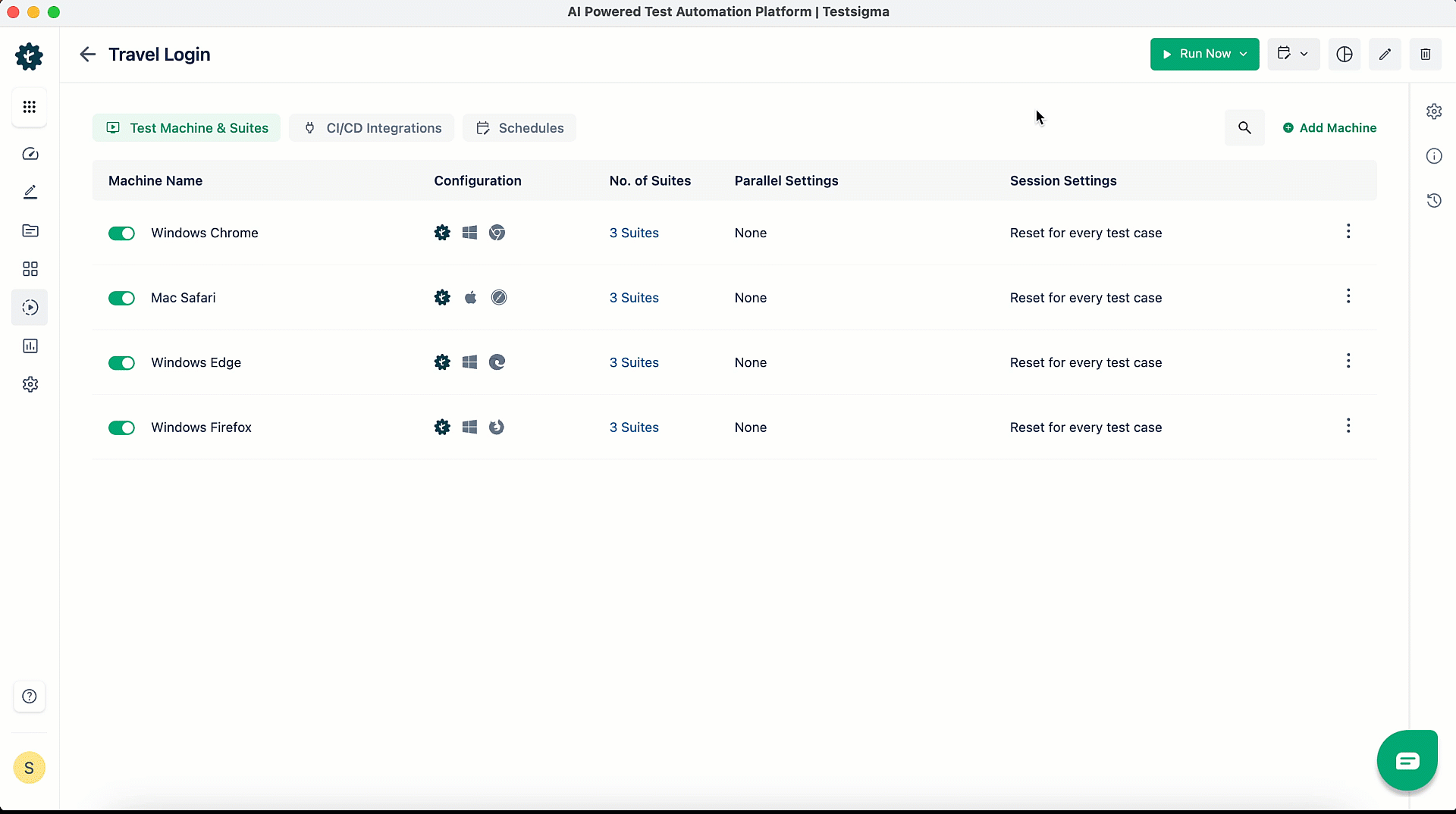Screen dimensions: 1456x814
Task: Open the three-dot menu for Mac Safari
Action: click(1348, 296)
